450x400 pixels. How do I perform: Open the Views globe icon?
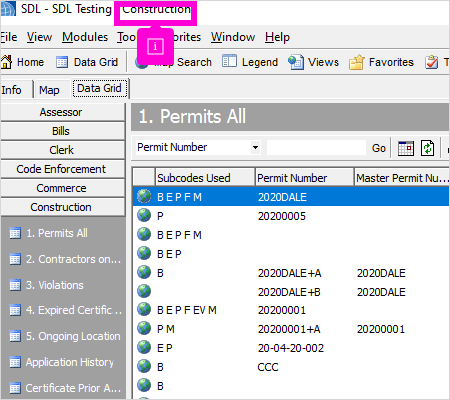pyautogui.click(x=296, y=62)
